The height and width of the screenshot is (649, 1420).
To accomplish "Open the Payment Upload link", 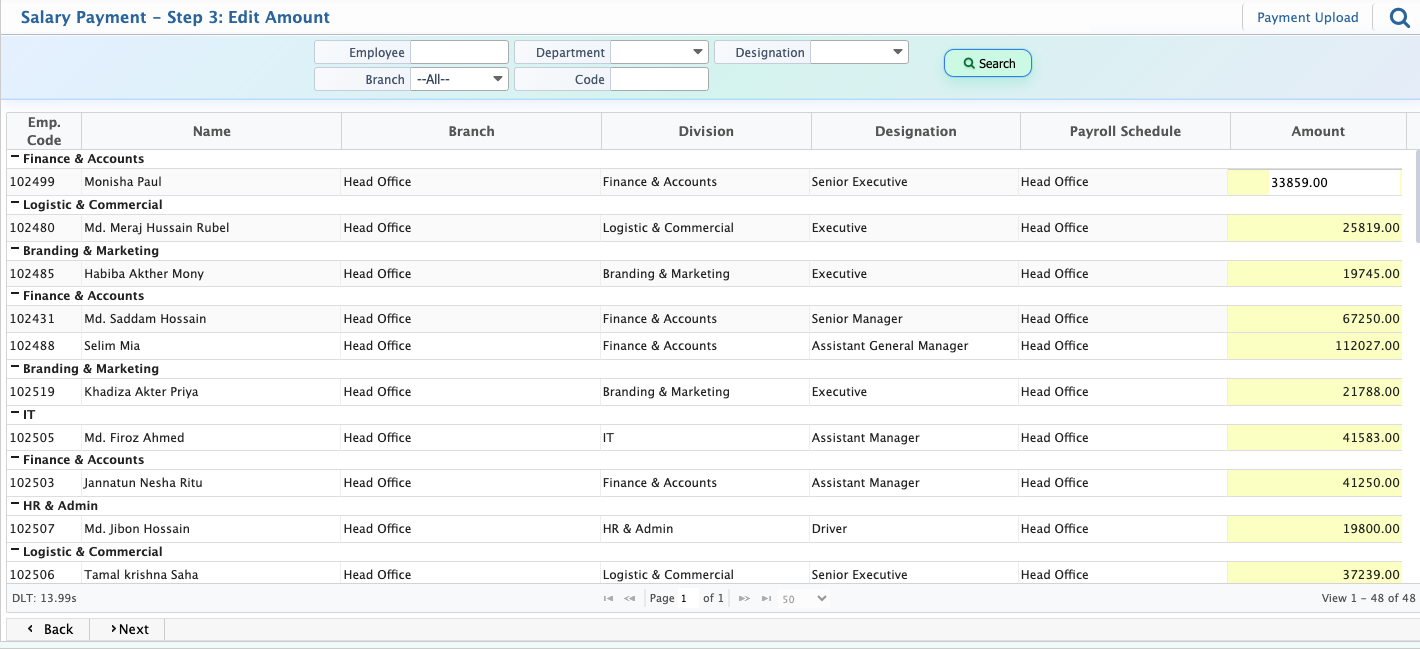I will (x=1307, y=17).
